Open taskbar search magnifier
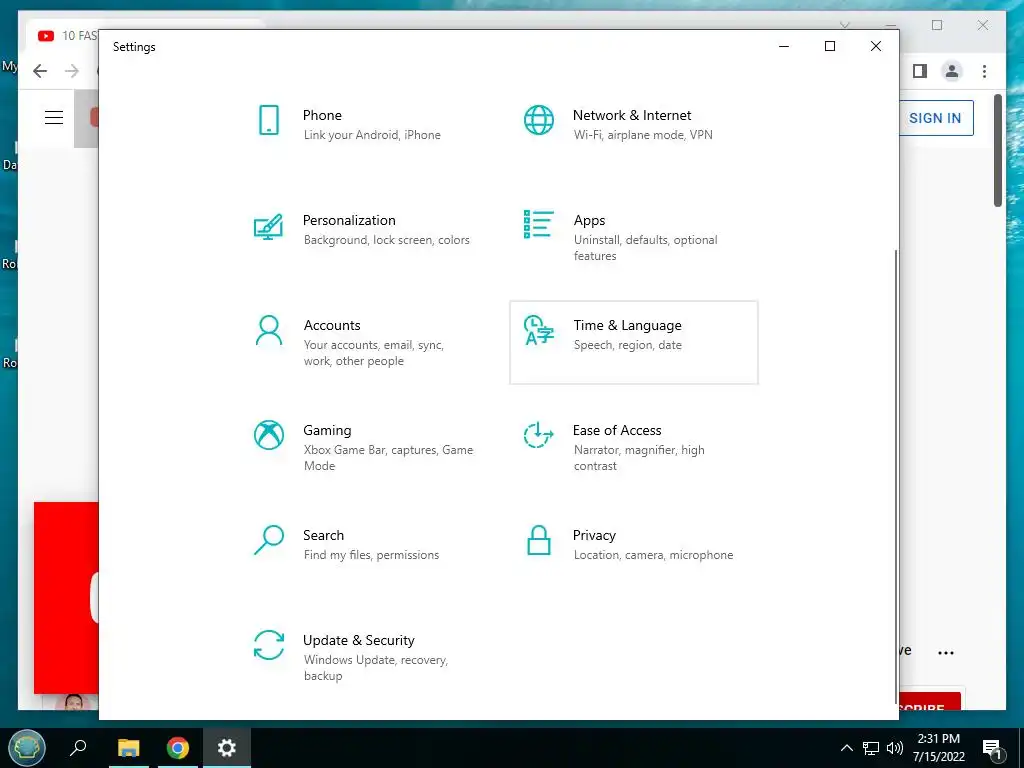Viewport: 1024px width, 768px height. pos(78,748)
